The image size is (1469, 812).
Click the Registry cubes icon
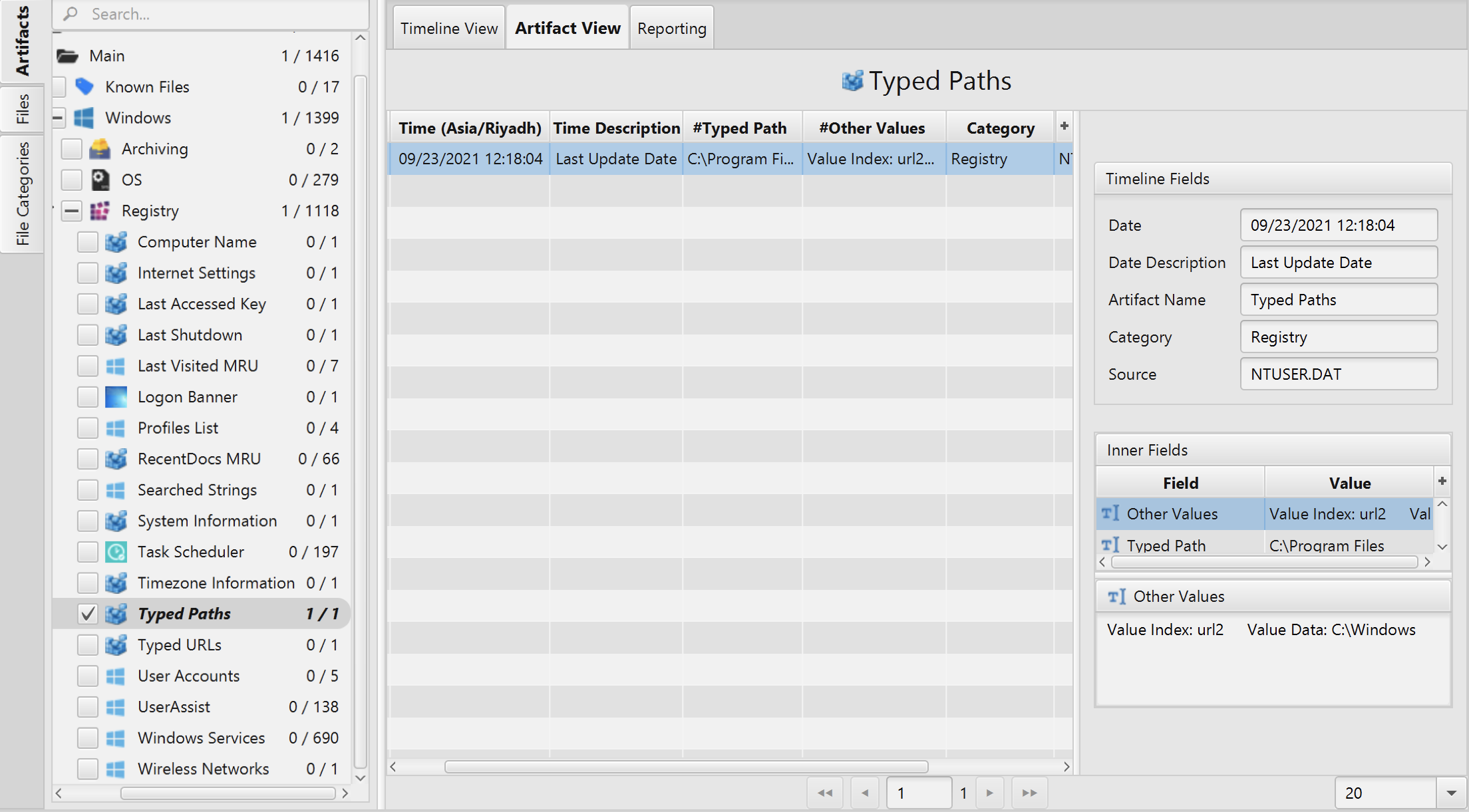tap(100, 211)
